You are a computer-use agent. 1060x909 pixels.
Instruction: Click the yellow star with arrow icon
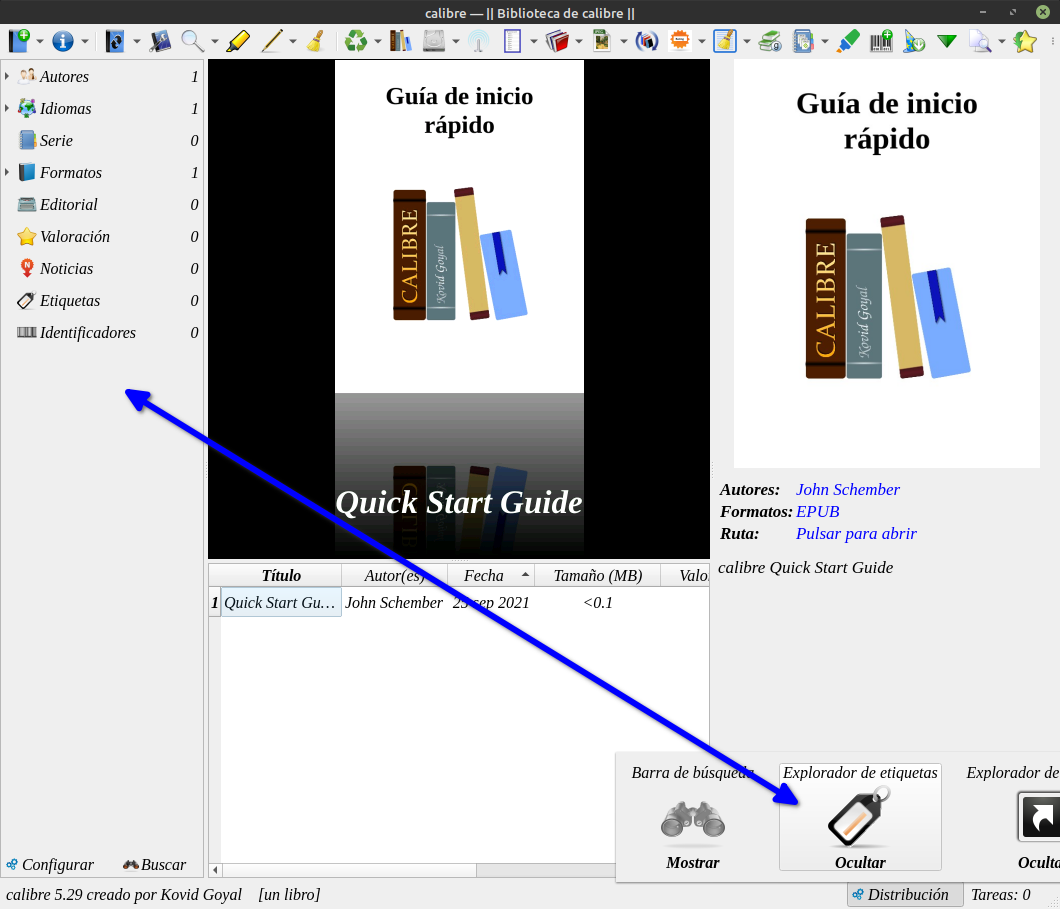point(1026,41)
